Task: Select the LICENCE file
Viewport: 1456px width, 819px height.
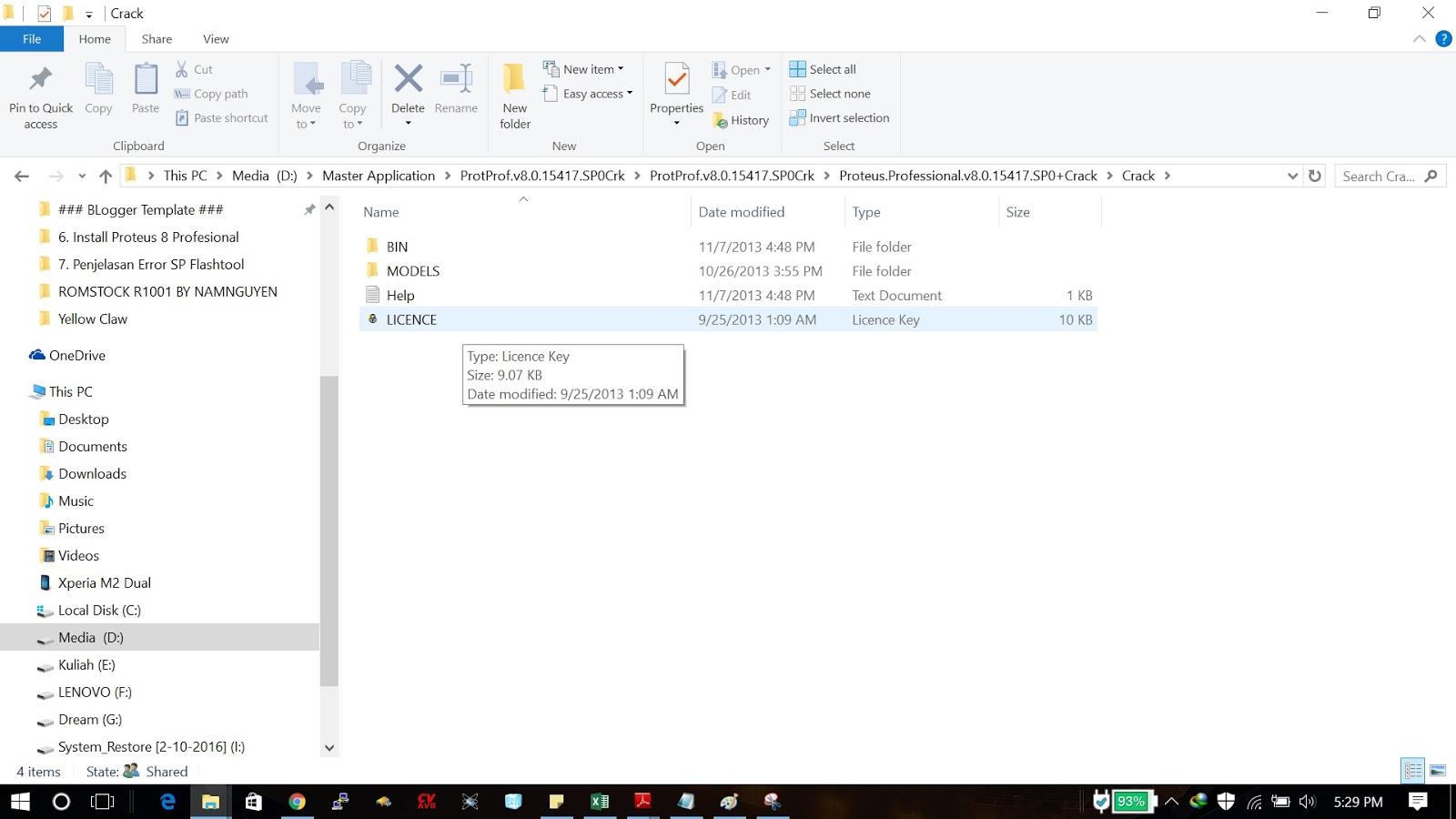Action: (x=728, y=319)
